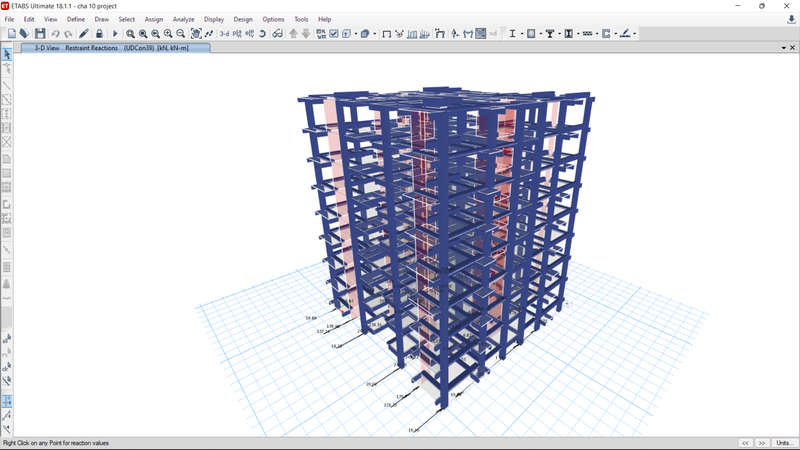Click the next '>>' step button
Viewport: 800px width, 450px height.
pyautogui.click(x=762, y=443)
